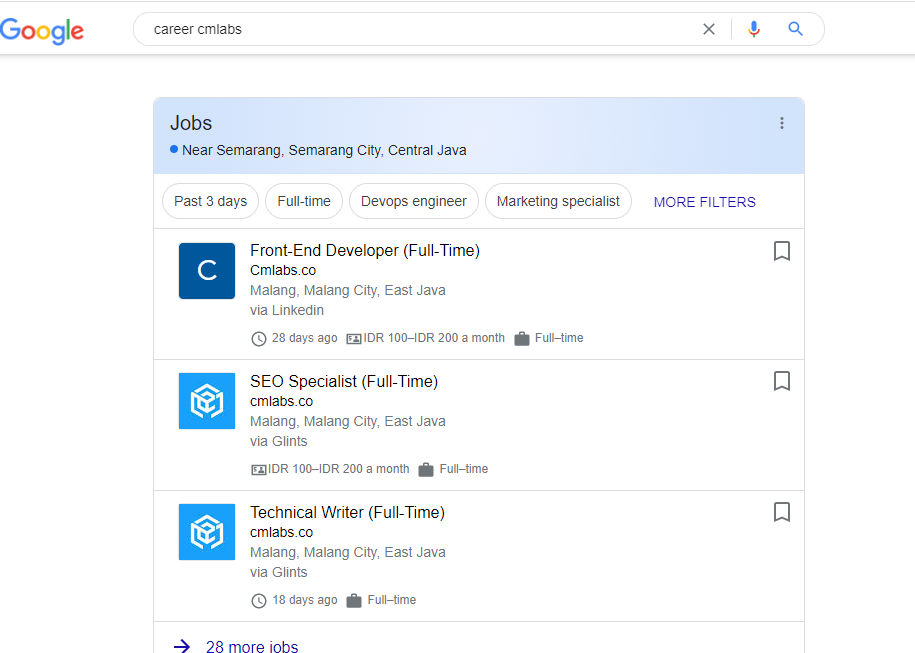915x653 pixels.
Task: Click the cmlabs logo beside Technical Writer
Action: [207, 532]
